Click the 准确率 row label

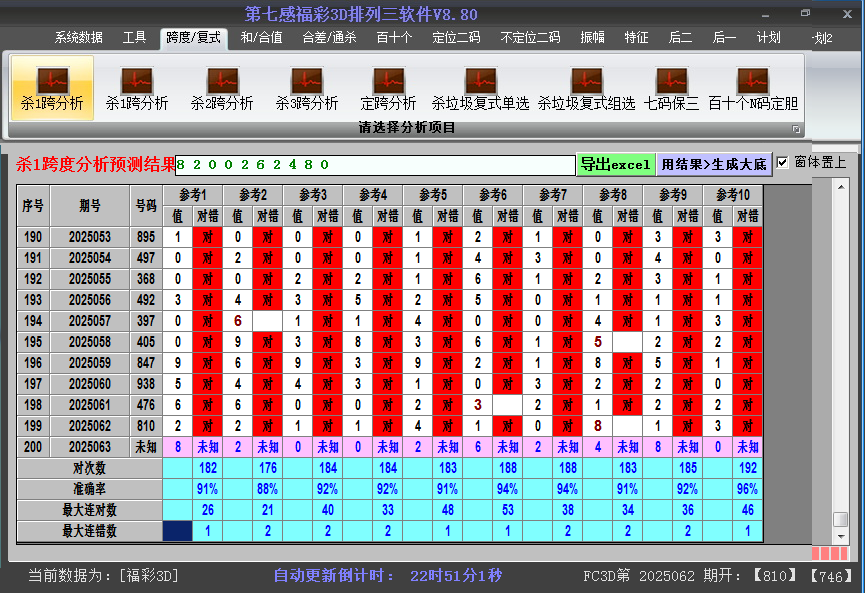click(89, 489)
